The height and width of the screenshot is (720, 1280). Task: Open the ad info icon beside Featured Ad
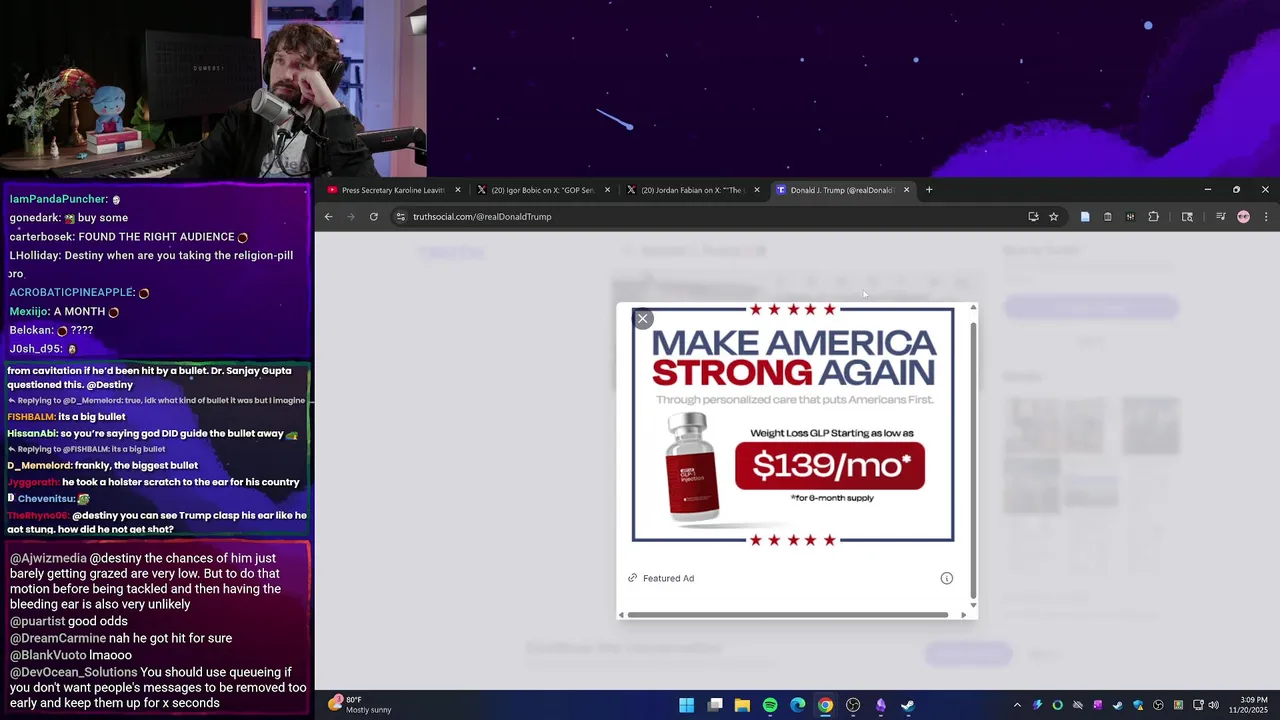946,578
